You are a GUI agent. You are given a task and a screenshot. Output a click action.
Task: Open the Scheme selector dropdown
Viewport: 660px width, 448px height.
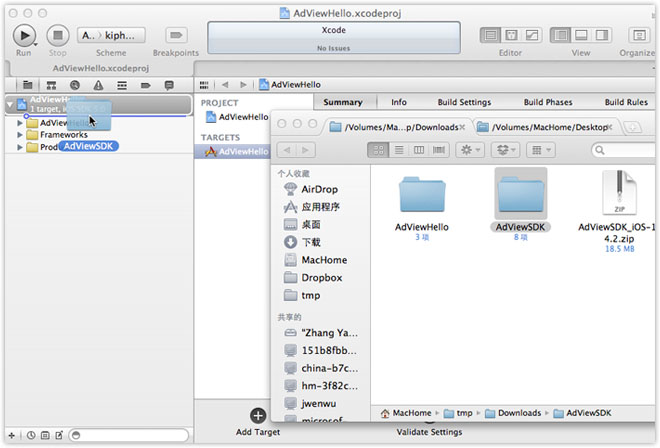coord(110,35)
